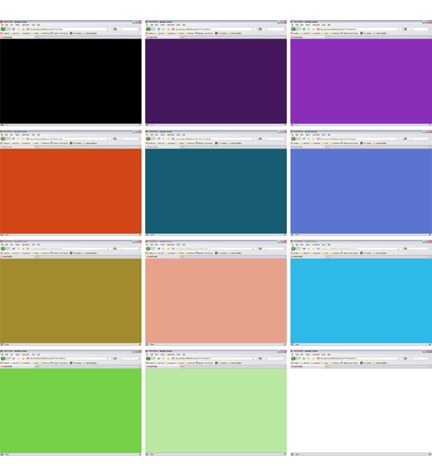Go back using green arrow in bright green window
The width and height of the screenshot is (432, 476).
3,358
